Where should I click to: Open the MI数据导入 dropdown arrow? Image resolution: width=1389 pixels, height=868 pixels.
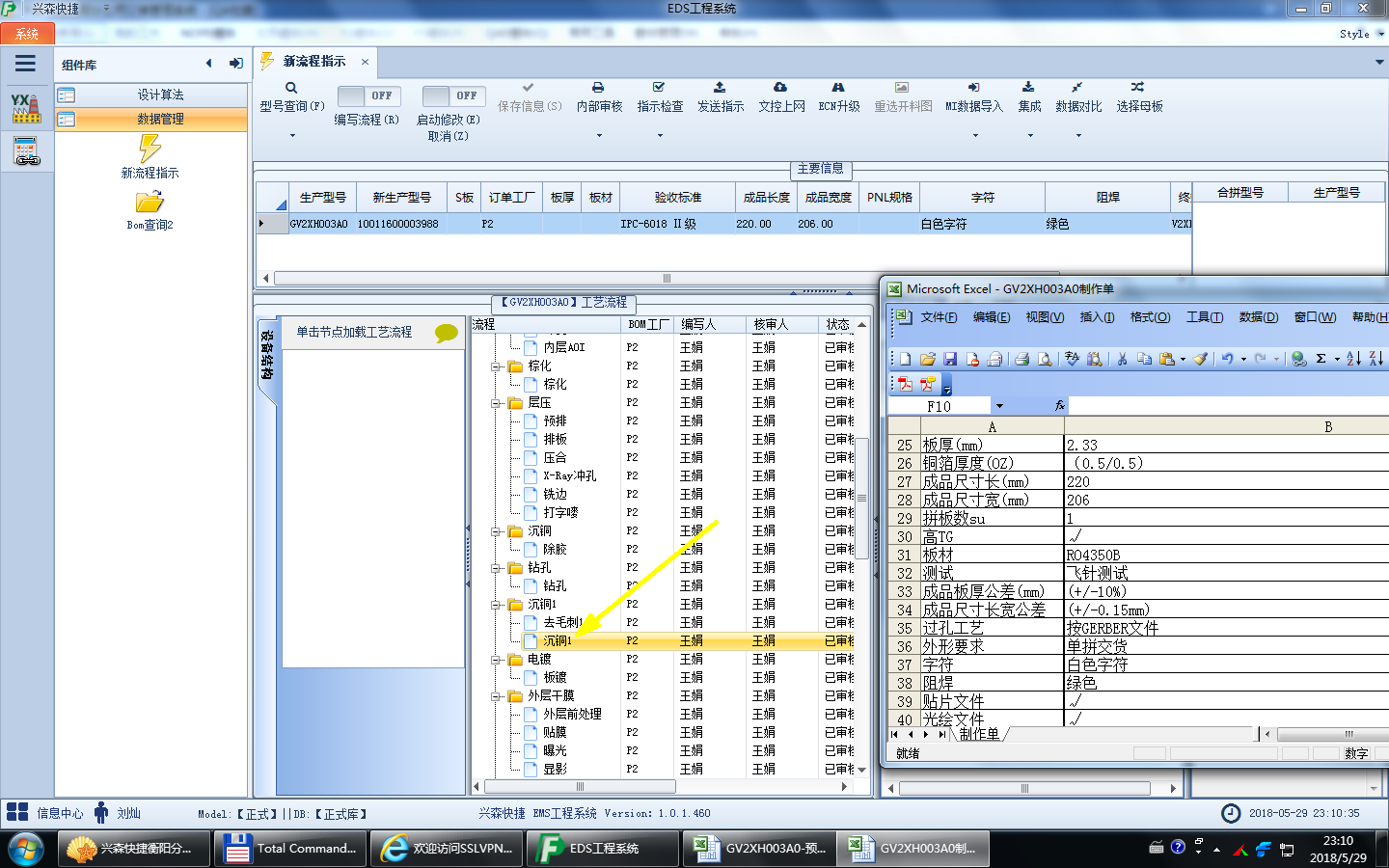tap(975, 136)
